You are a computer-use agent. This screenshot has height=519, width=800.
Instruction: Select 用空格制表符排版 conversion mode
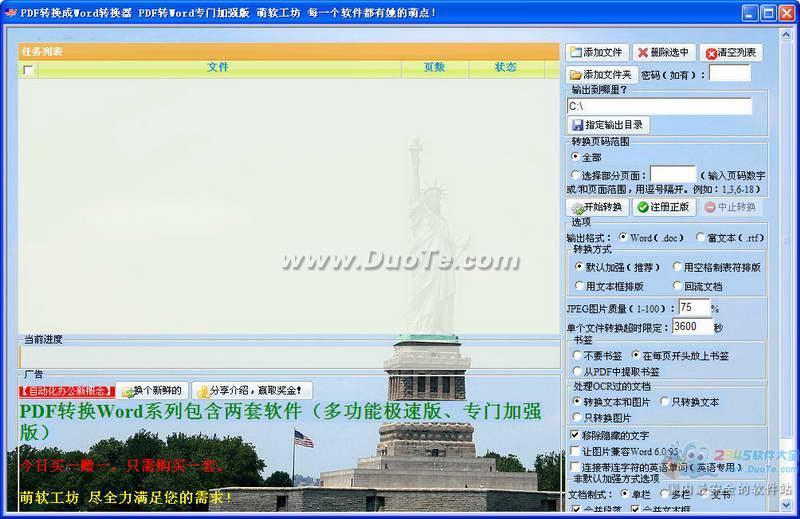[677, 267]
